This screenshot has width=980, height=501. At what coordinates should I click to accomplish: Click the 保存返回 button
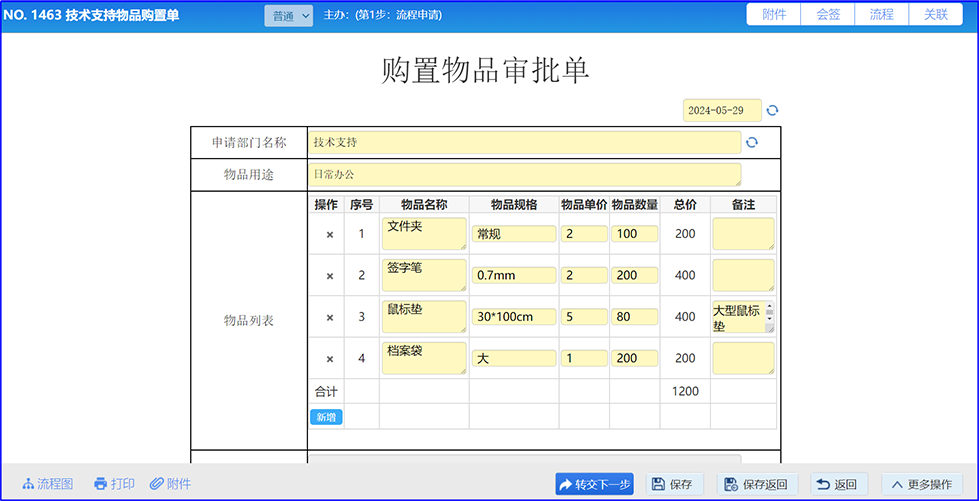[757, 484]
